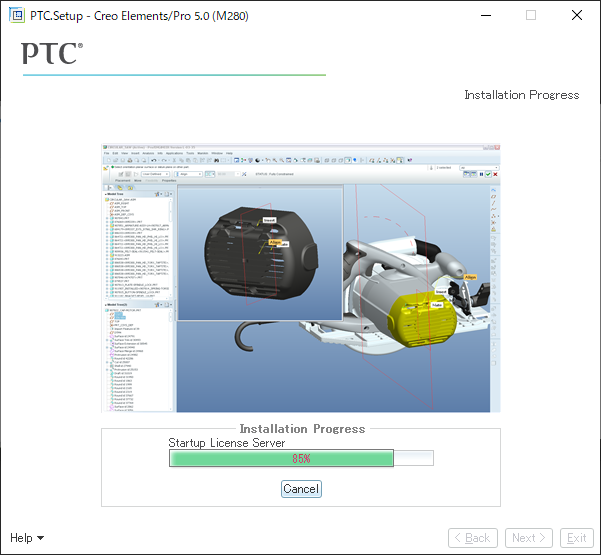Click the 'Installation Progress' heading at top right
The image size is (601, 555).
(x=522, y=95)
